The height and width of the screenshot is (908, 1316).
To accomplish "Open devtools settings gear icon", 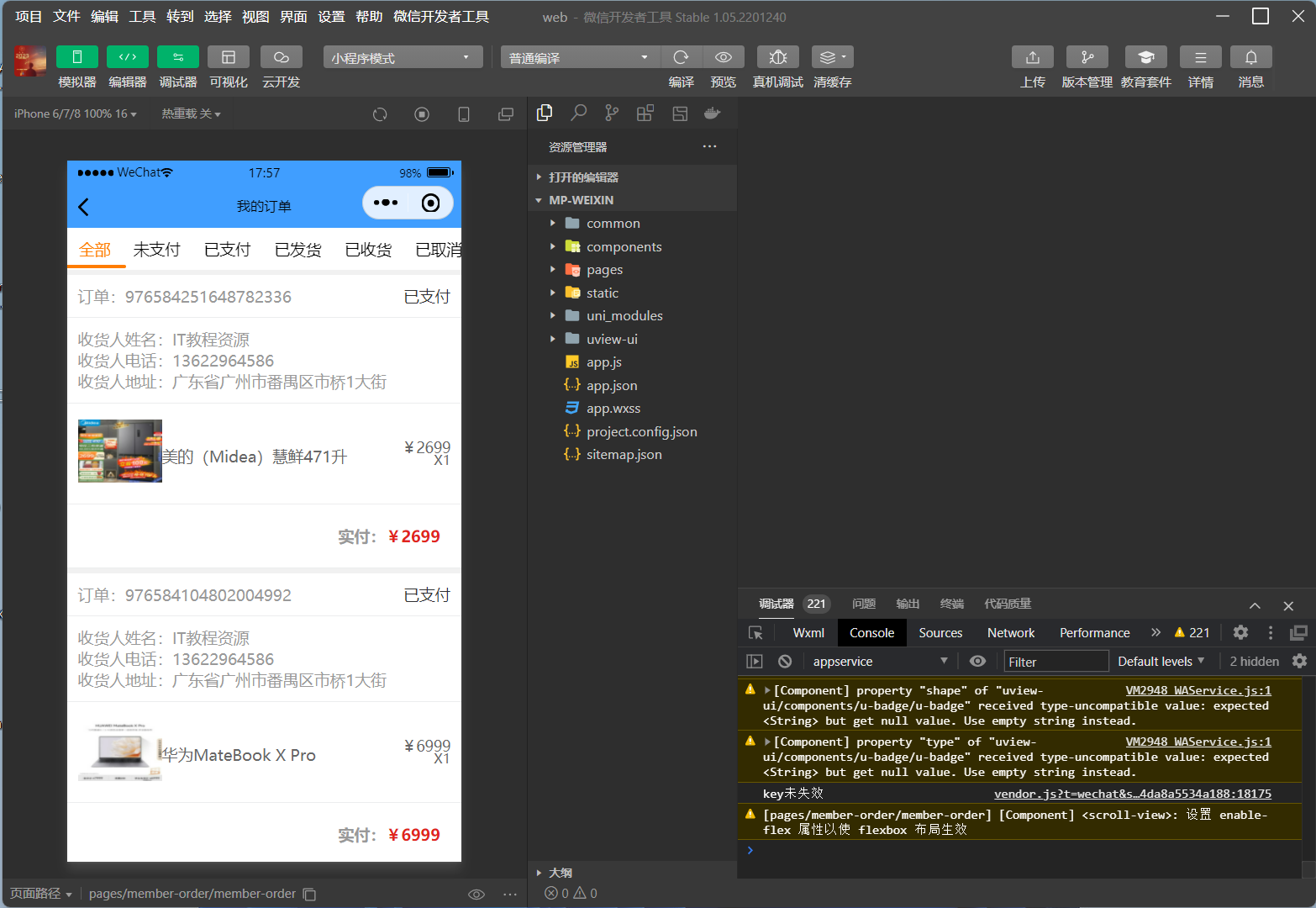I will (x=1240, y=632).
